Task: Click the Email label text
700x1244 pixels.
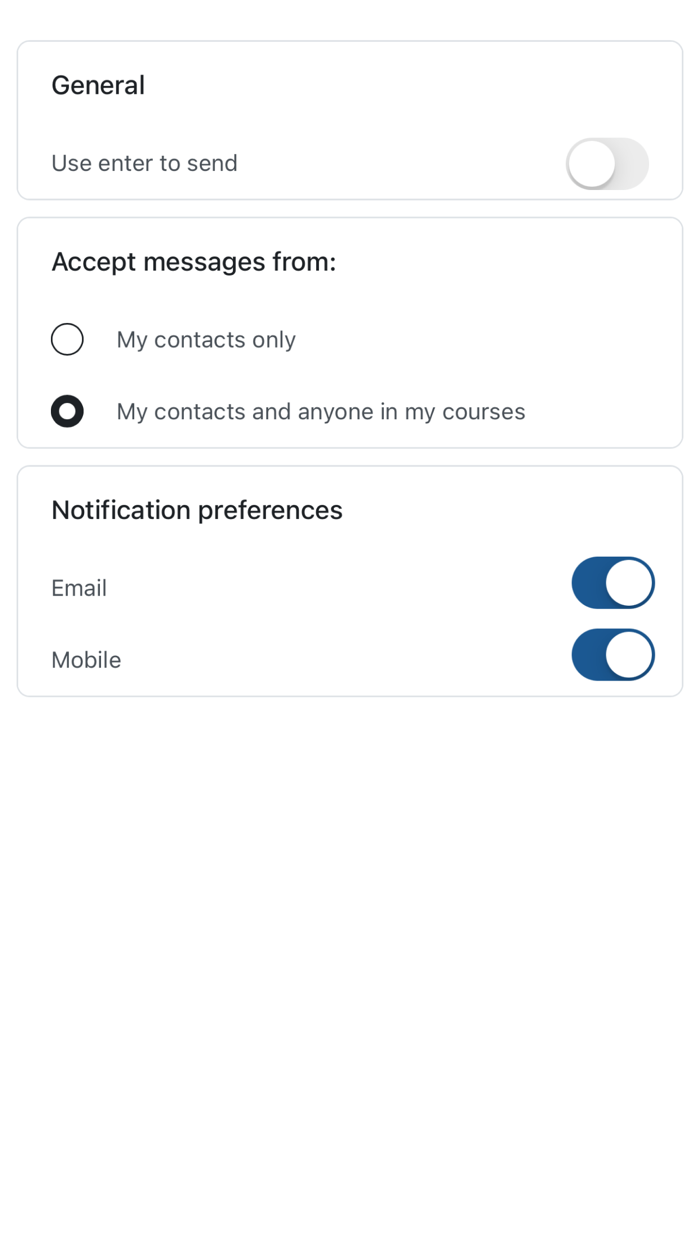Action: (78, 588)
